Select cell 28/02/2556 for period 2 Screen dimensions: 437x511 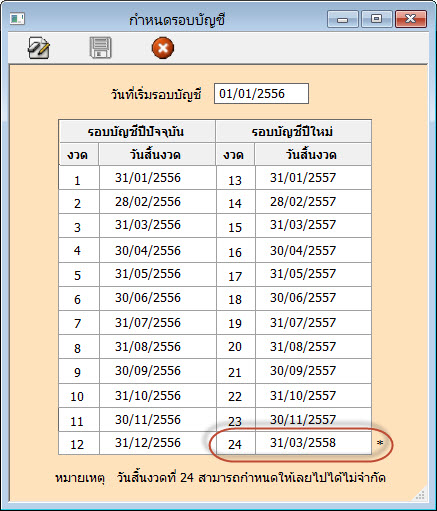[x=158, y=202]
